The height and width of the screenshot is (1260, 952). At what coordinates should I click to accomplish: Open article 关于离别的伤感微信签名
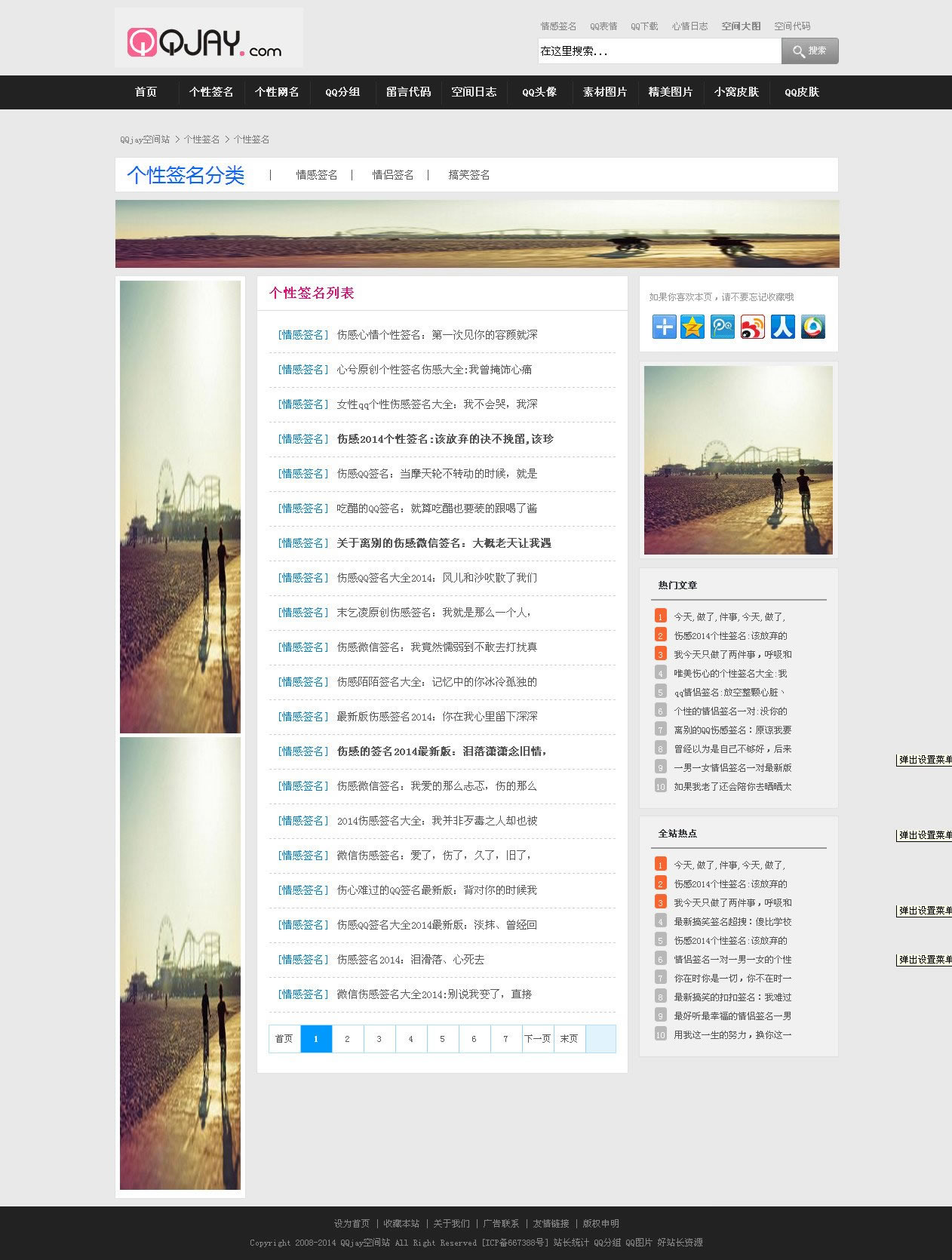click(444, 543)
